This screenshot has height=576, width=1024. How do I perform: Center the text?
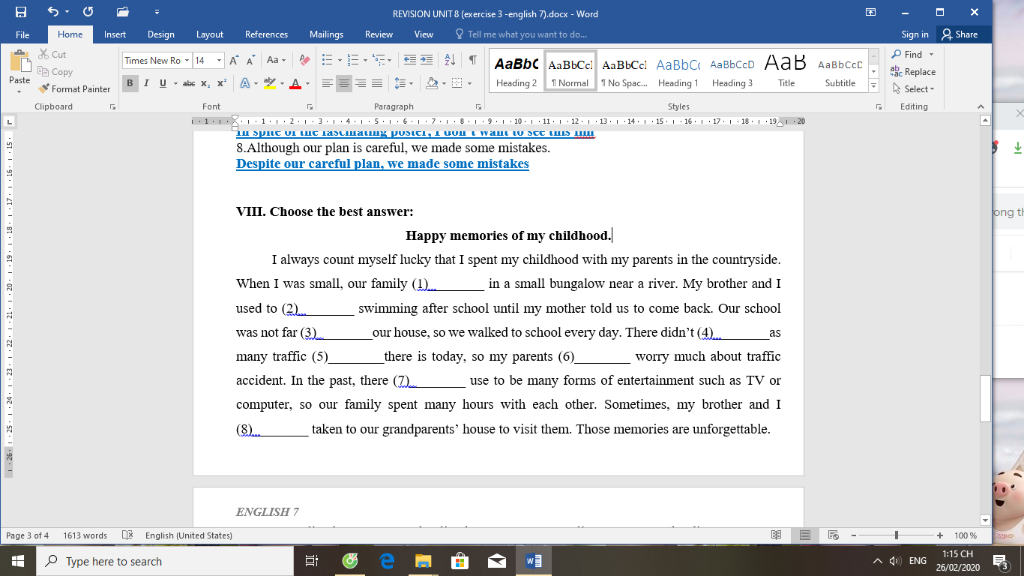(344, 83)
